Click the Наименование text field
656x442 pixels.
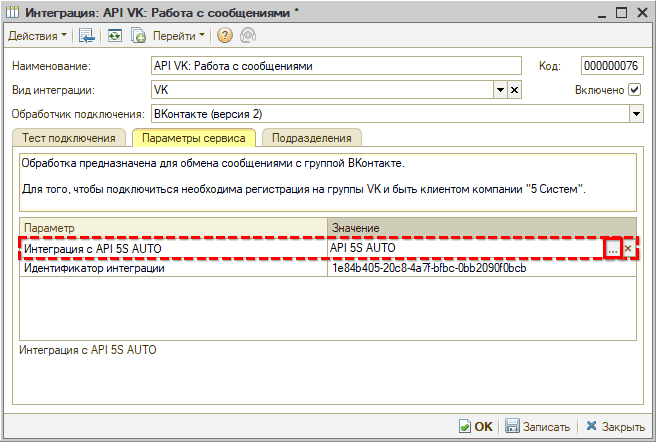[x=336, y=66]
